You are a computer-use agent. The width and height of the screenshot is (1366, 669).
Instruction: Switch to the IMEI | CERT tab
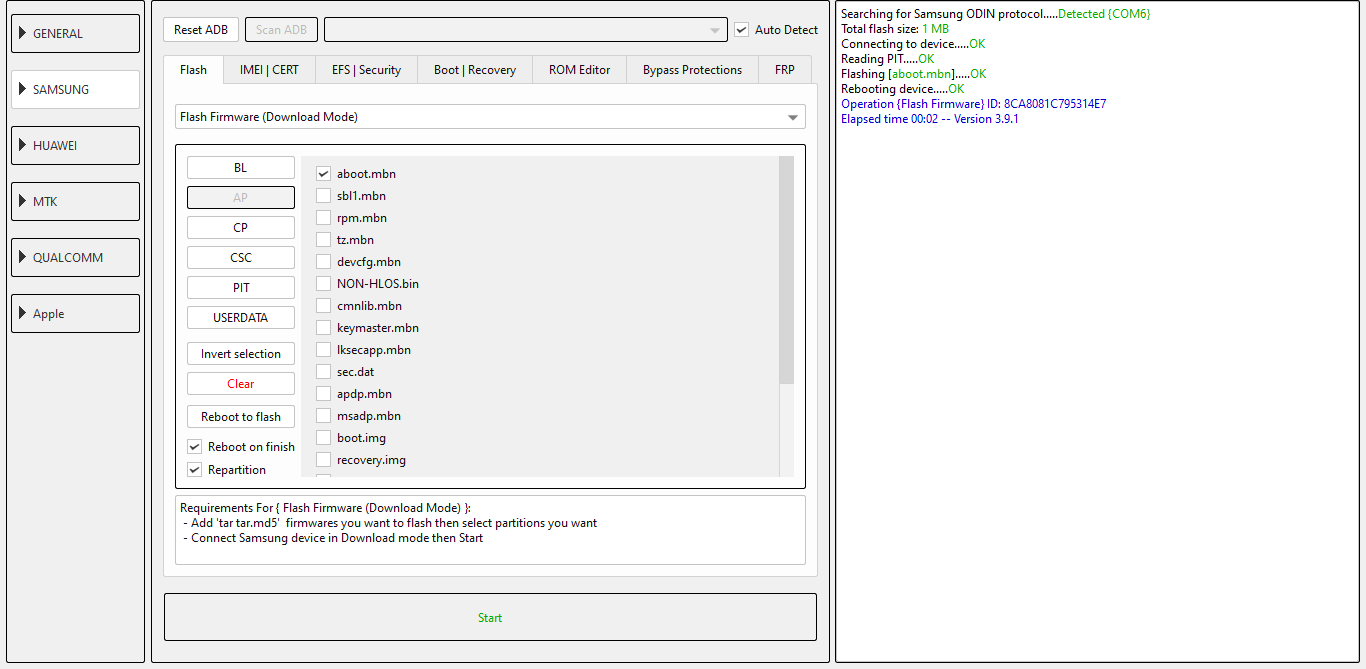(269, 69)
